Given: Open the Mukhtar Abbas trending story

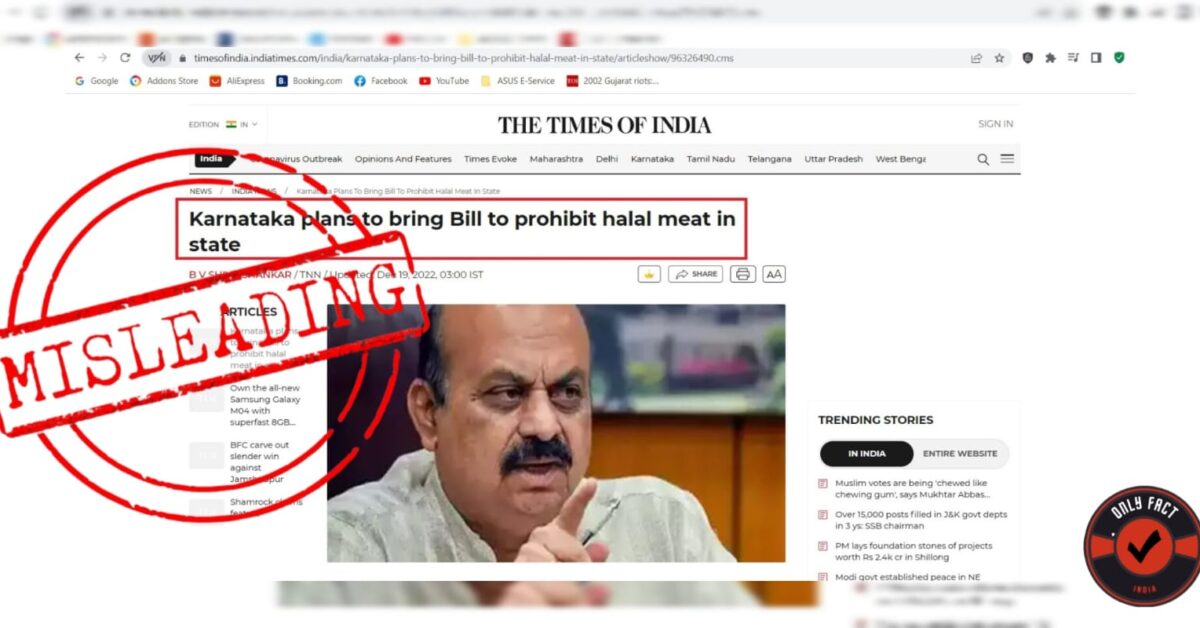Looking at the screenshot, I should 912,488.
